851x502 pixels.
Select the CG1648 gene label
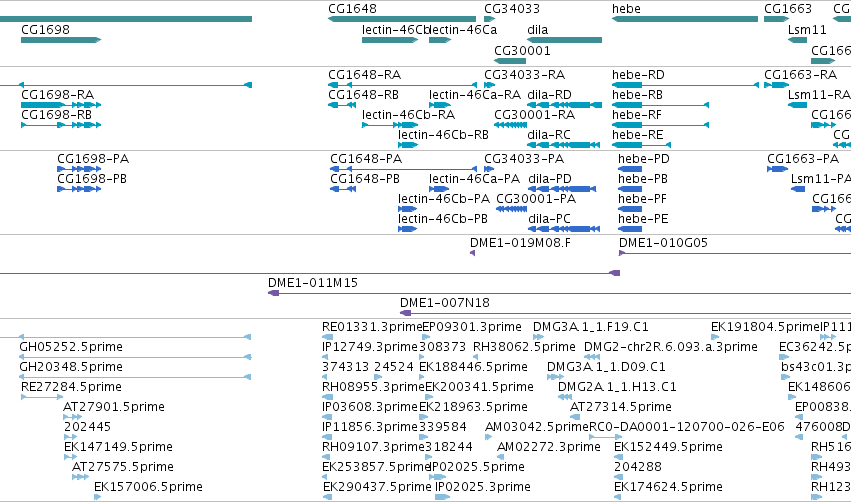point(352,9)
